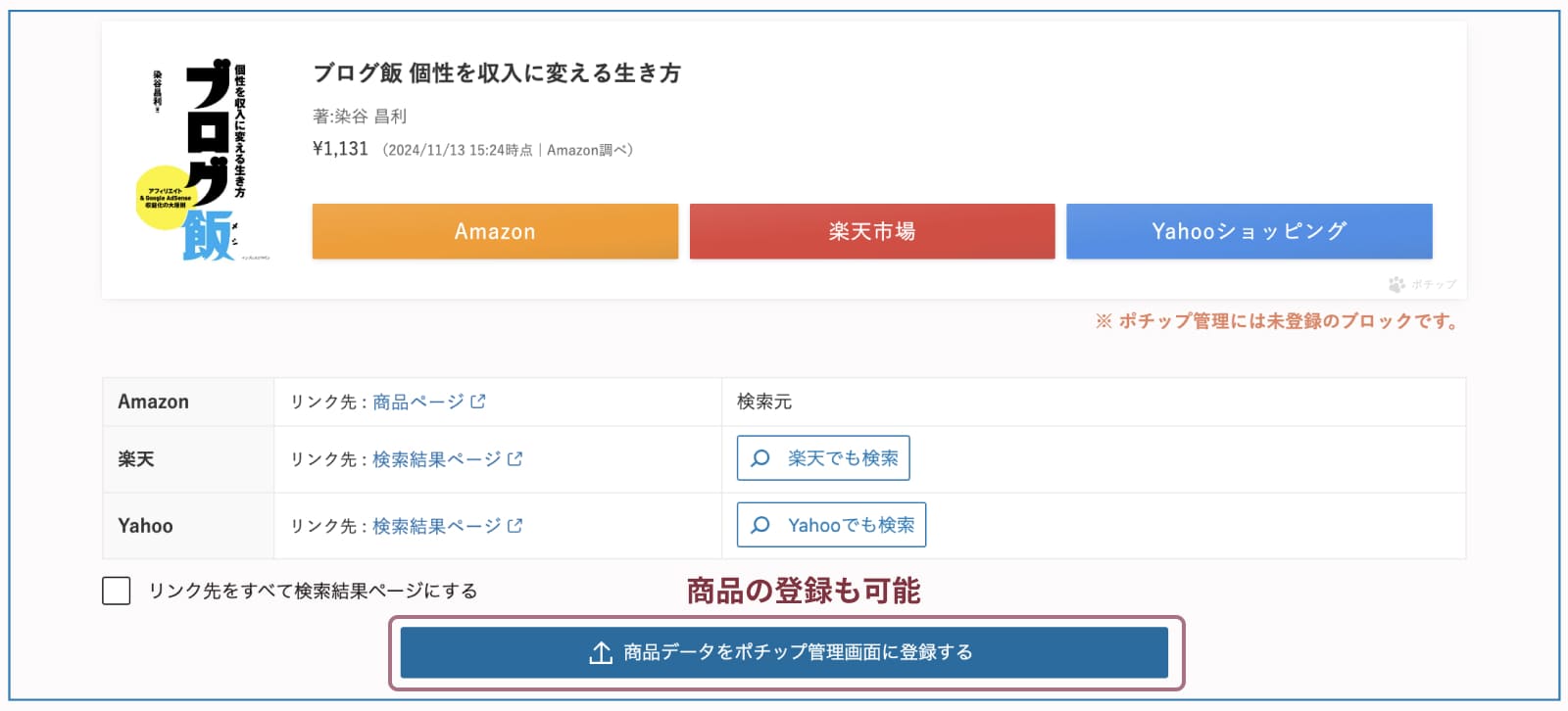The height and width of the screenshot is (711, 1568).
Task: Check リンク先をすべて検索結果ページにする checkbox
Action: click(x=117, y=591)
